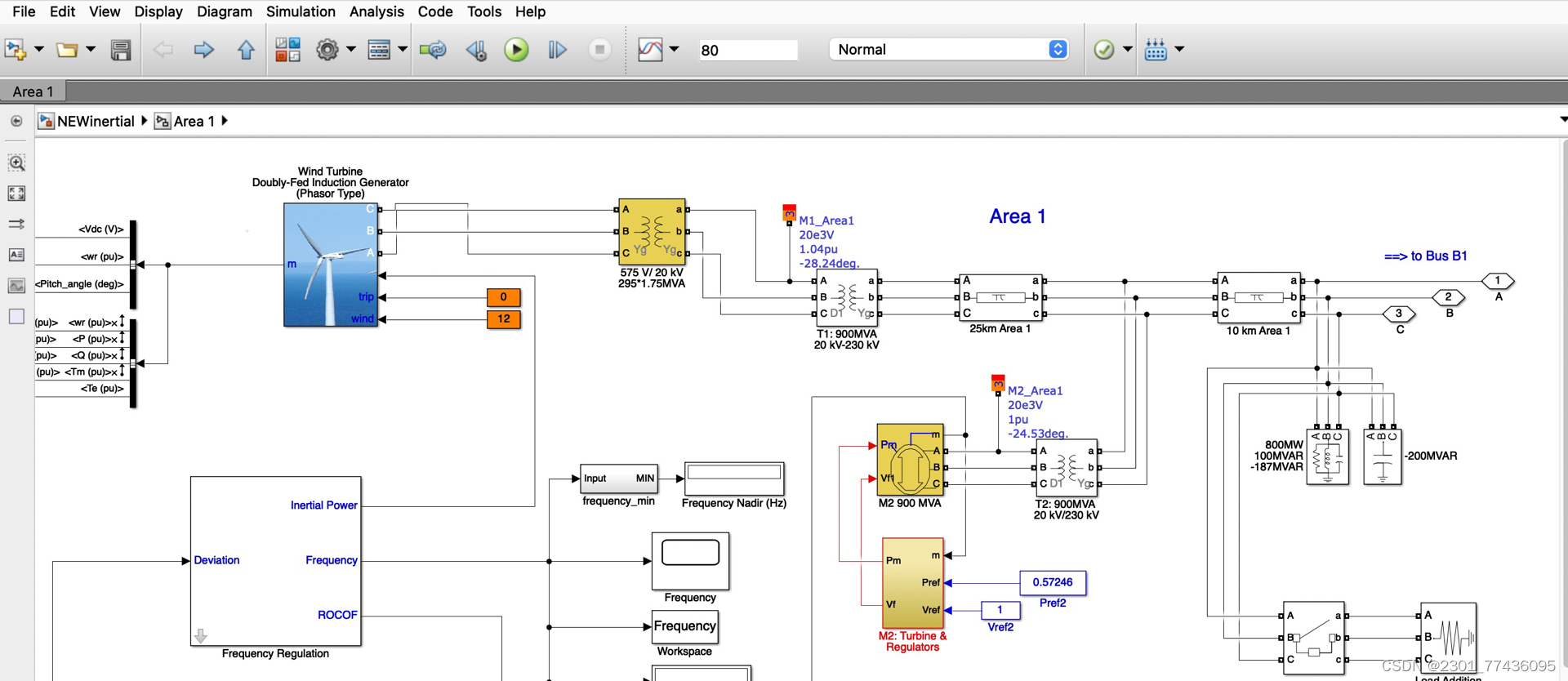Run the simulation with the green play button

pos(516,50)
